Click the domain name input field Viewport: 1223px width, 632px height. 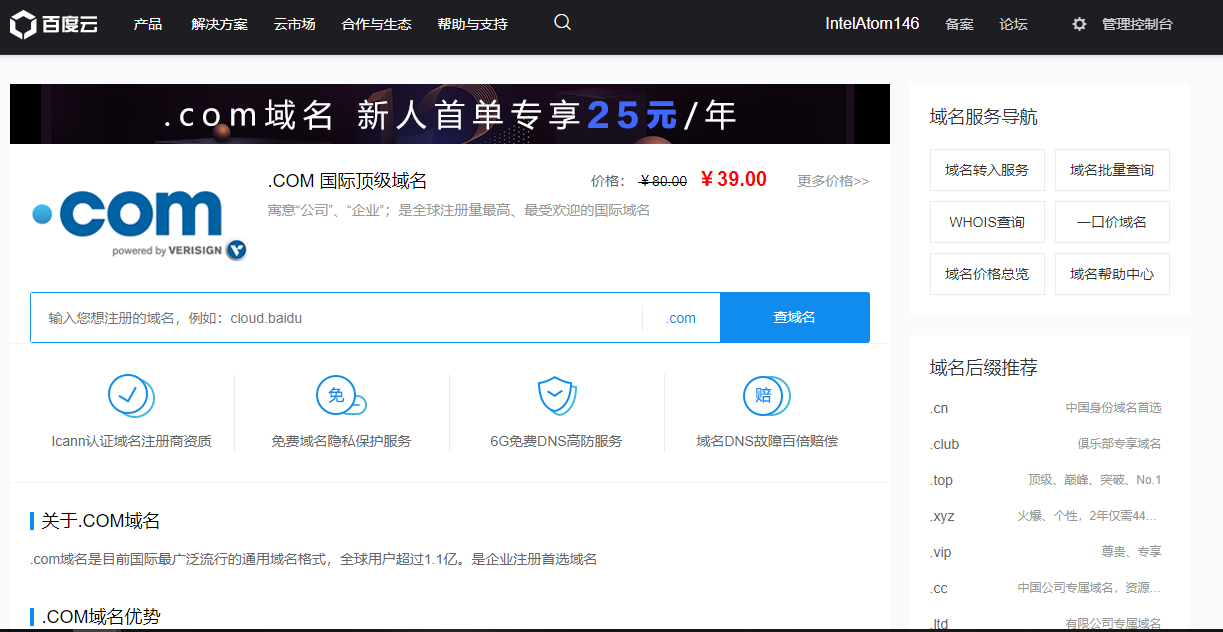pyautogui.click(x=337, y=318)
